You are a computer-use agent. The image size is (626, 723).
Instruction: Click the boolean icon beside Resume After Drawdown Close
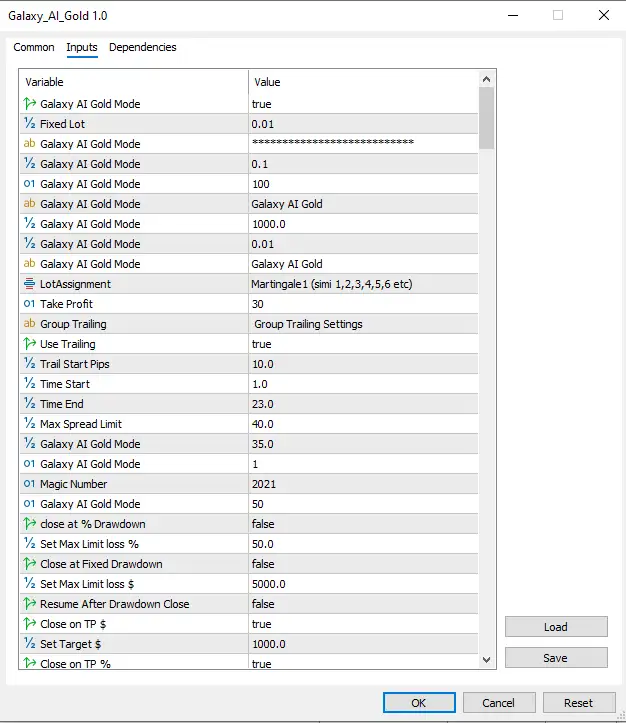click(x=29, y=604)
